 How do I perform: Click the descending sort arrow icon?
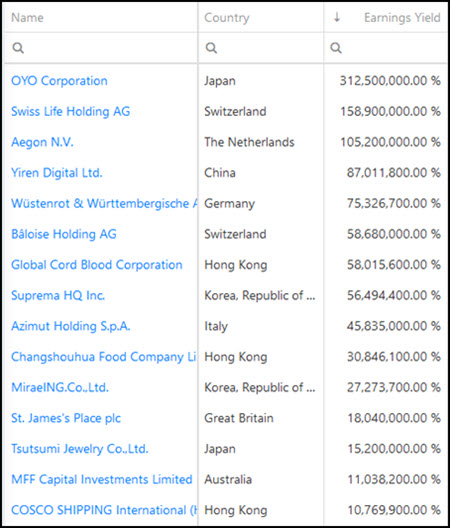point(337,17)
